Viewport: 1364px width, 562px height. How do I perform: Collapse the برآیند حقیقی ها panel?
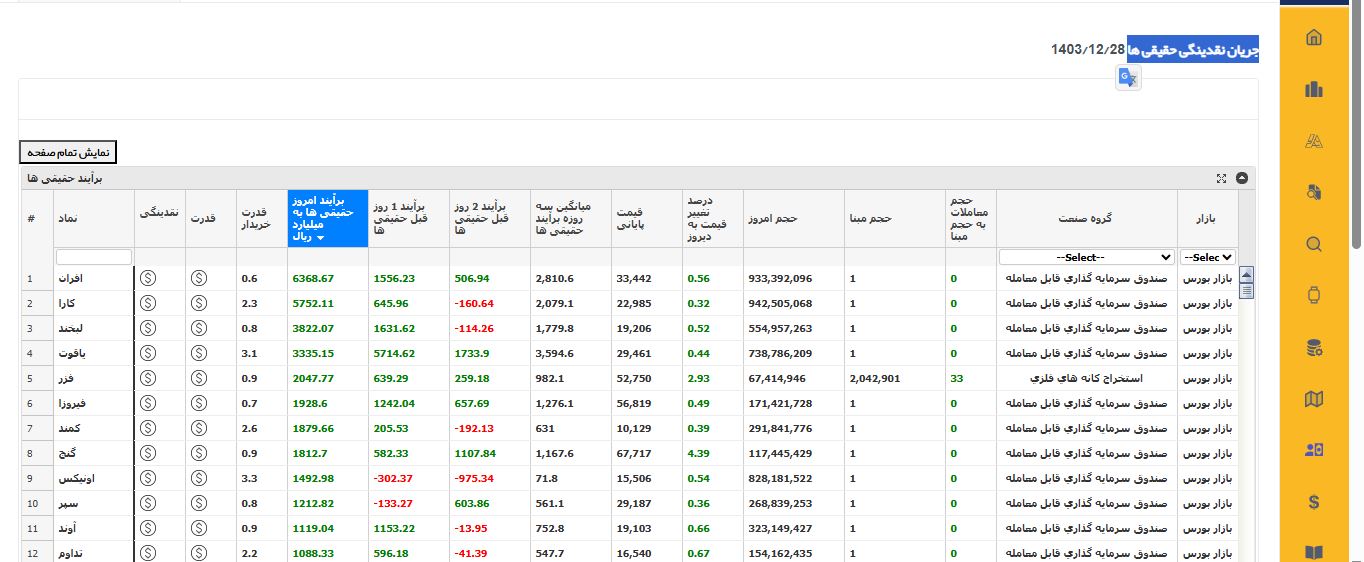tap(1242, 178)
